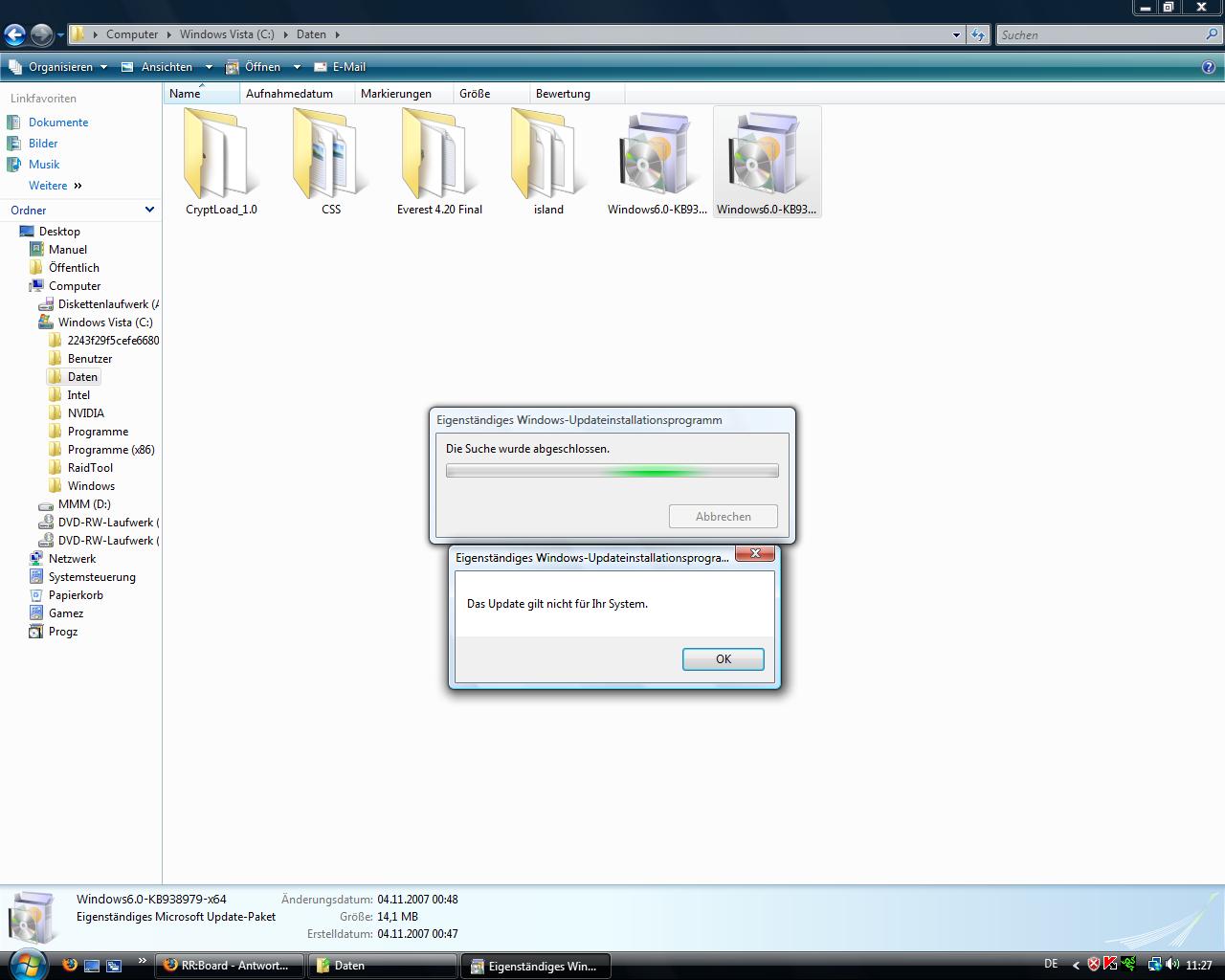Open the Organisieren menu
The image size is (1225, 980).
pyautogui.click(x=57, y=67)
